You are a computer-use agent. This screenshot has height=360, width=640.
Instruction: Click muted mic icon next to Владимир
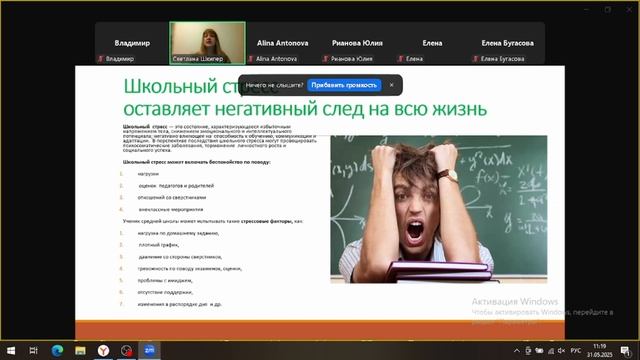tap(100, 59)
